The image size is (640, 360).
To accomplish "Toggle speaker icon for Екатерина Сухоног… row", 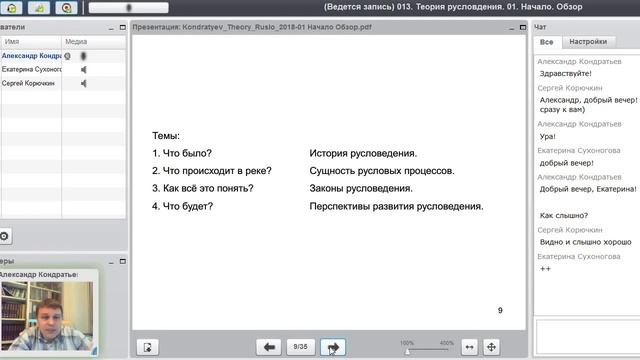I will [x=84, y=70].
